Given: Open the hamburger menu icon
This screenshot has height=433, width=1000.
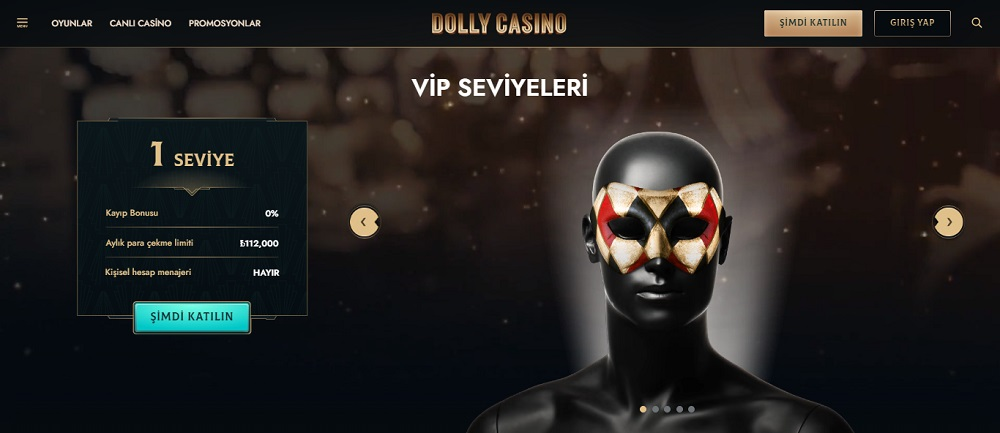Looking at the screenshot, I should [22, 23].
